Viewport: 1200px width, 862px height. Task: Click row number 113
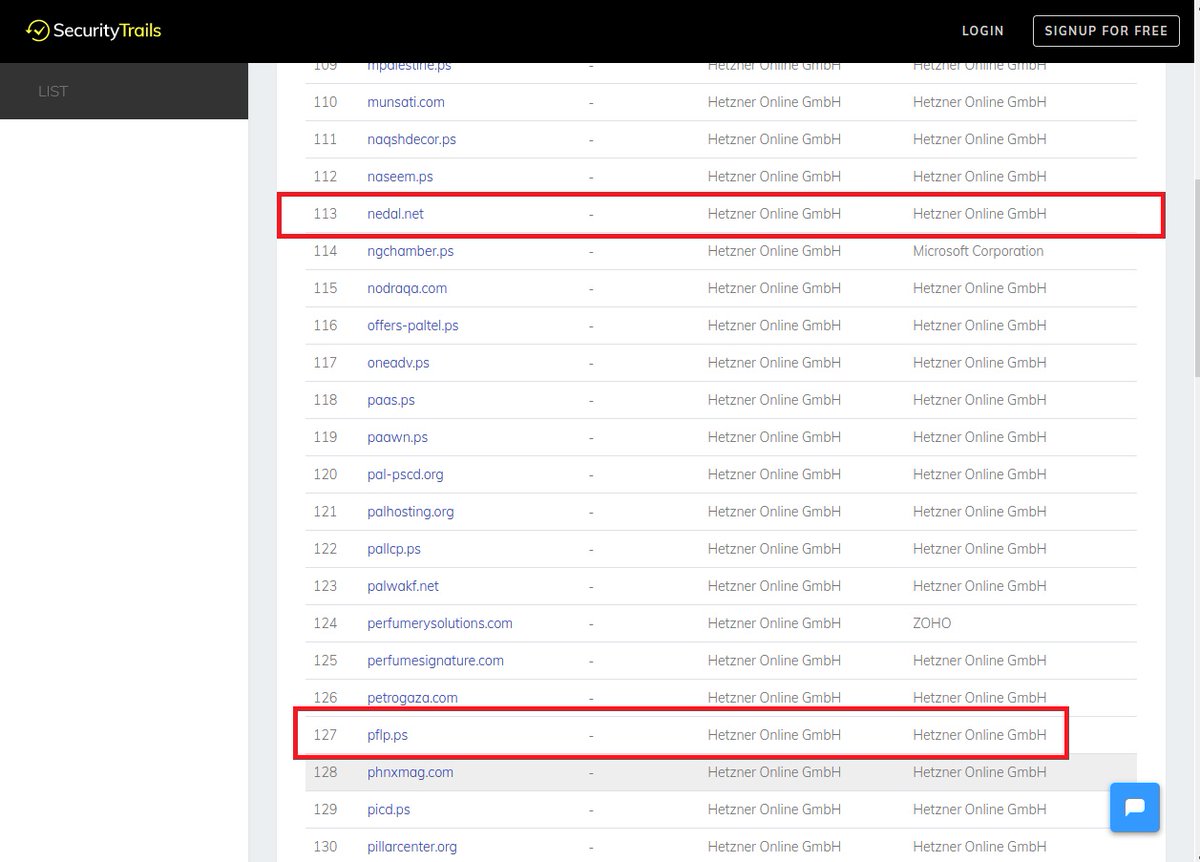325,213
